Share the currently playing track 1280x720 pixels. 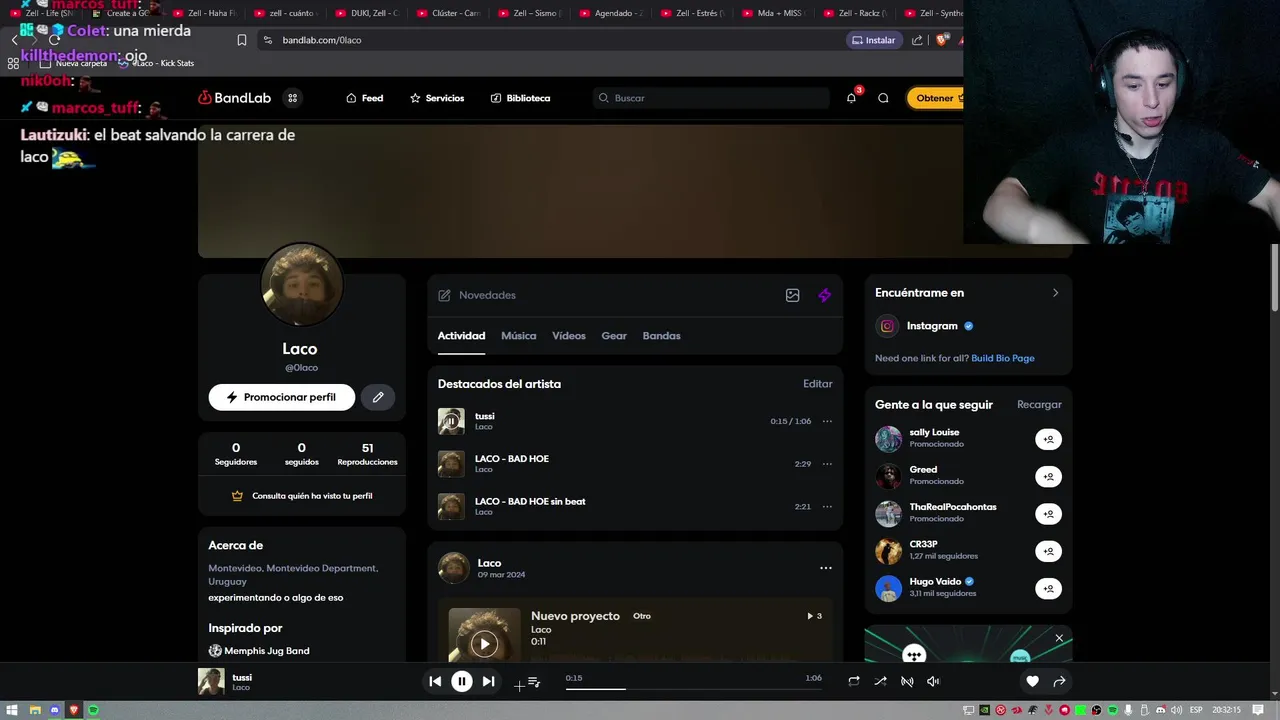tap(1059, 681)
